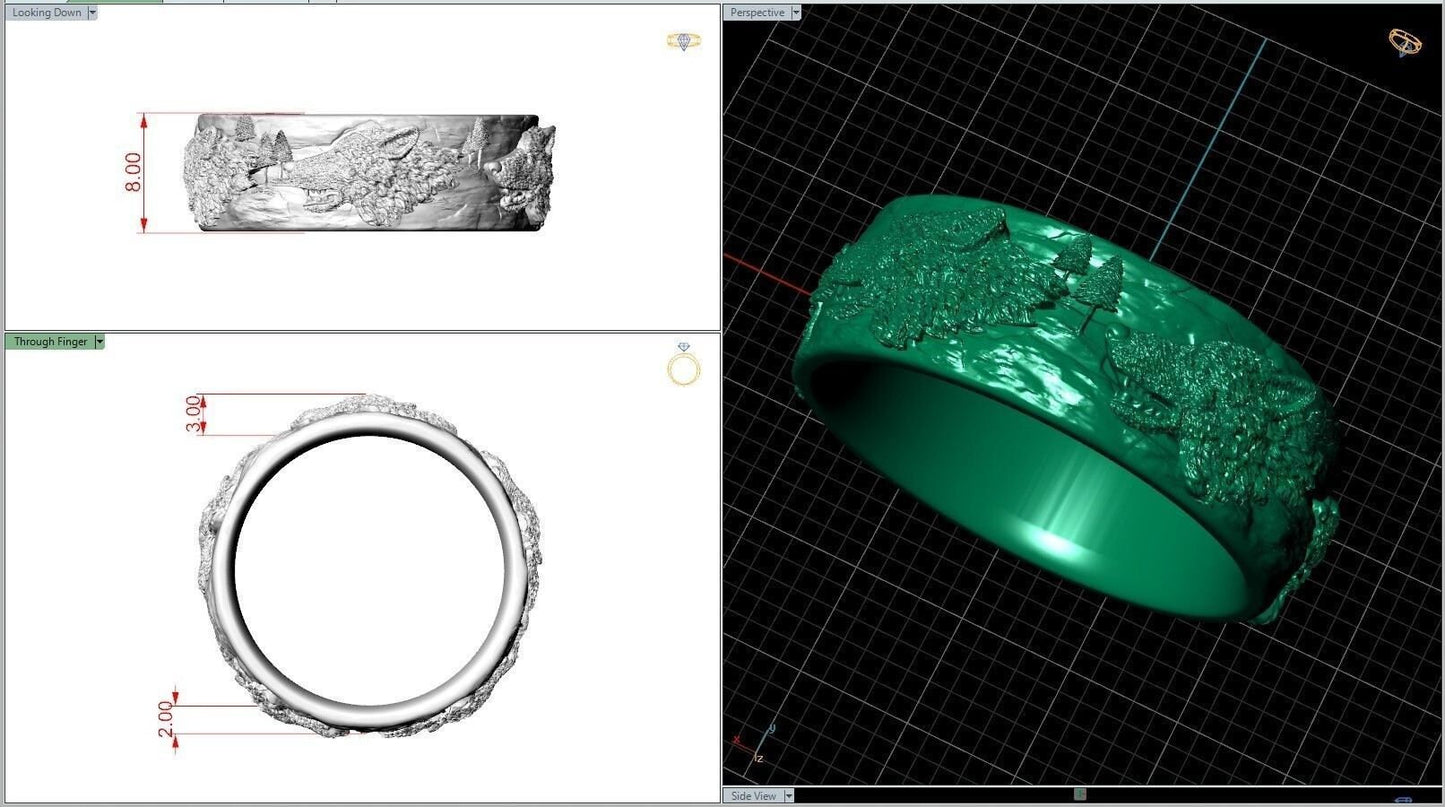Click the Through Finger viewport label

(x=50, y=342)
